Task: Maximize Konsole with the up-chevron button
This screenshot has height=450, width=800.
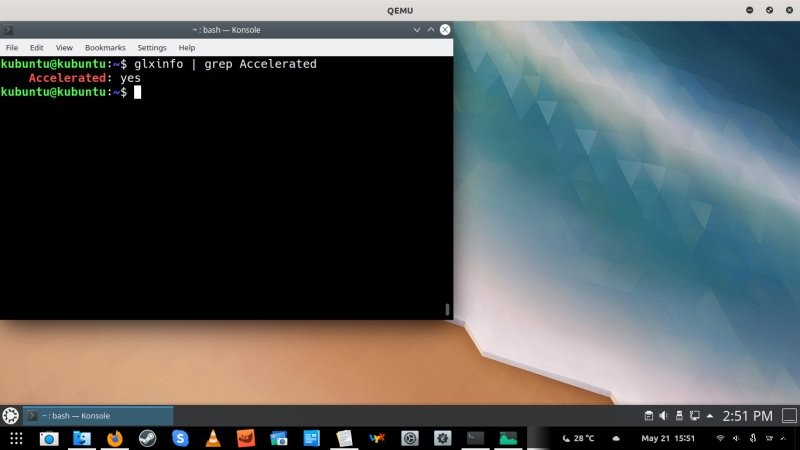Action: coord(431,30)
